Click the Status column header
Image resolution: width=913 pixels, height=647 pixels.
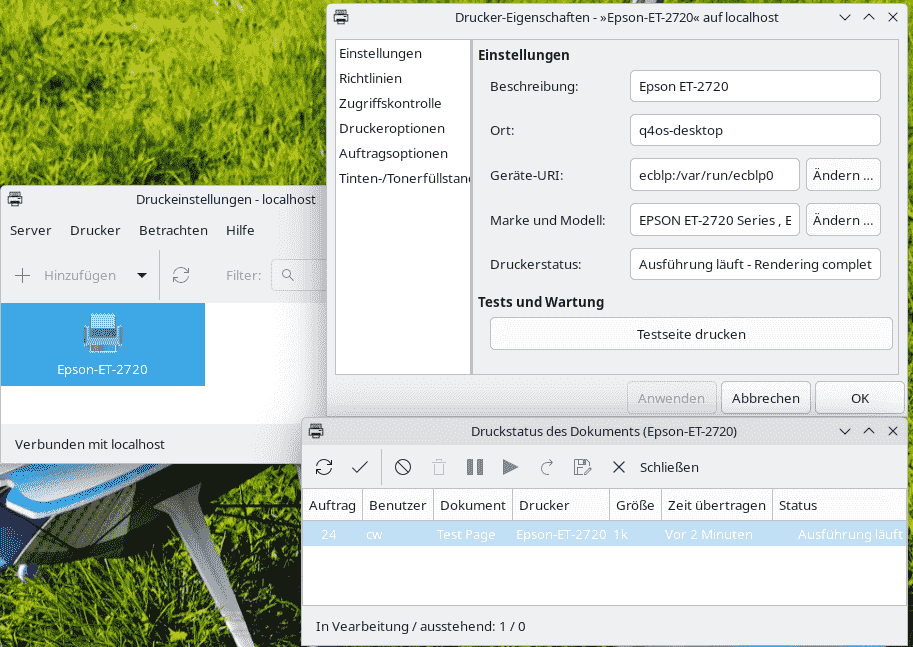pos(798,505)
